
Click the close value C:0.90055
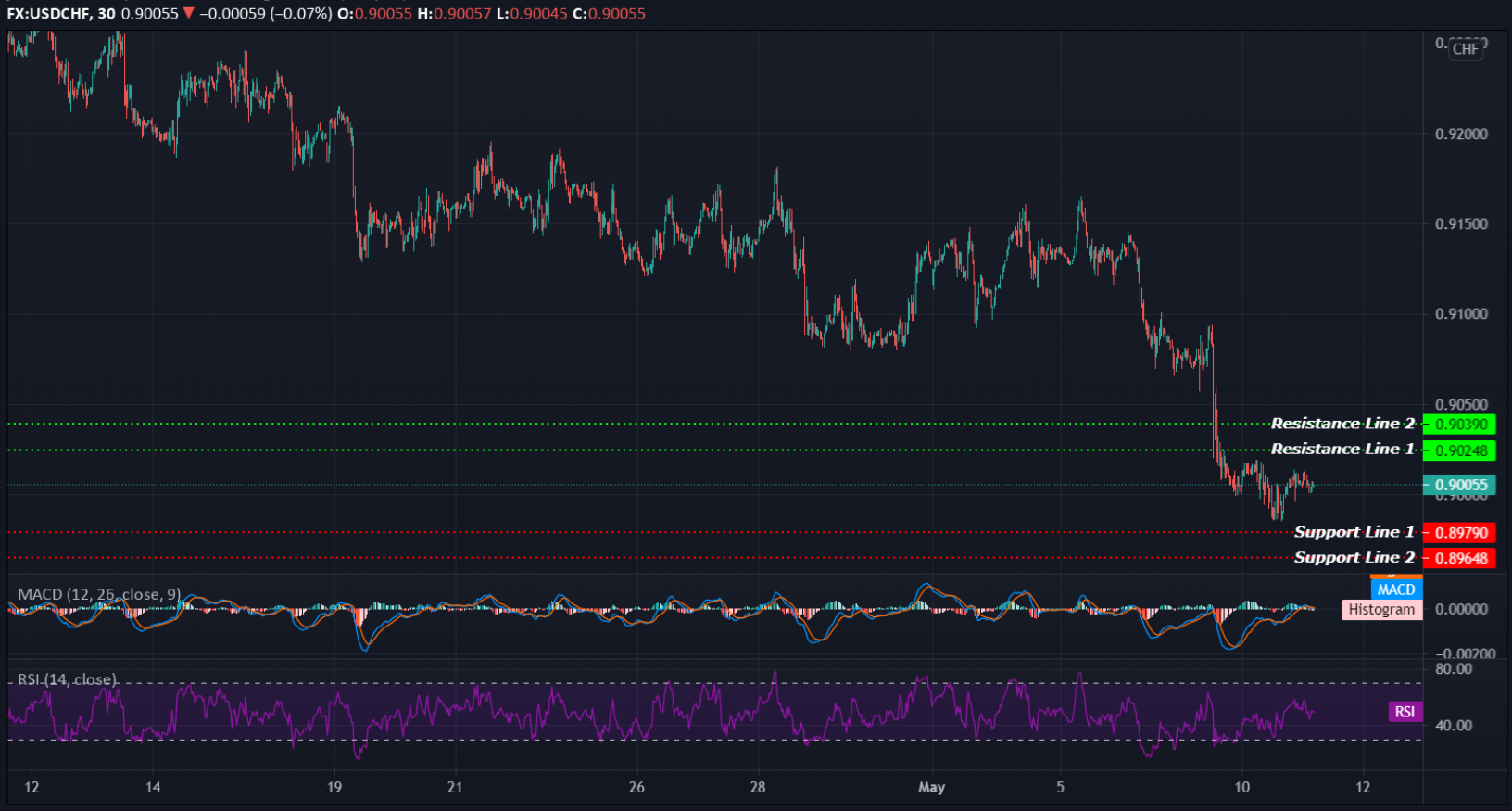point(610,14)
